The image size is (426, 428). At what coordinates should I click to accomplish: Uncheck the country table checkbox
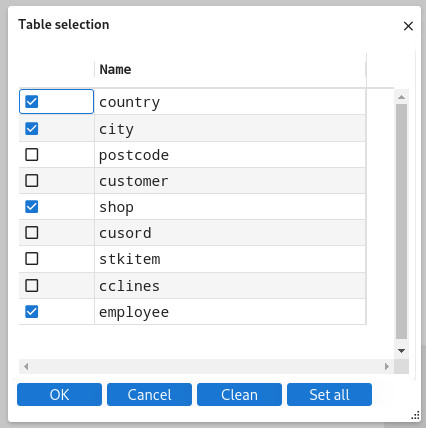[32, 102]
